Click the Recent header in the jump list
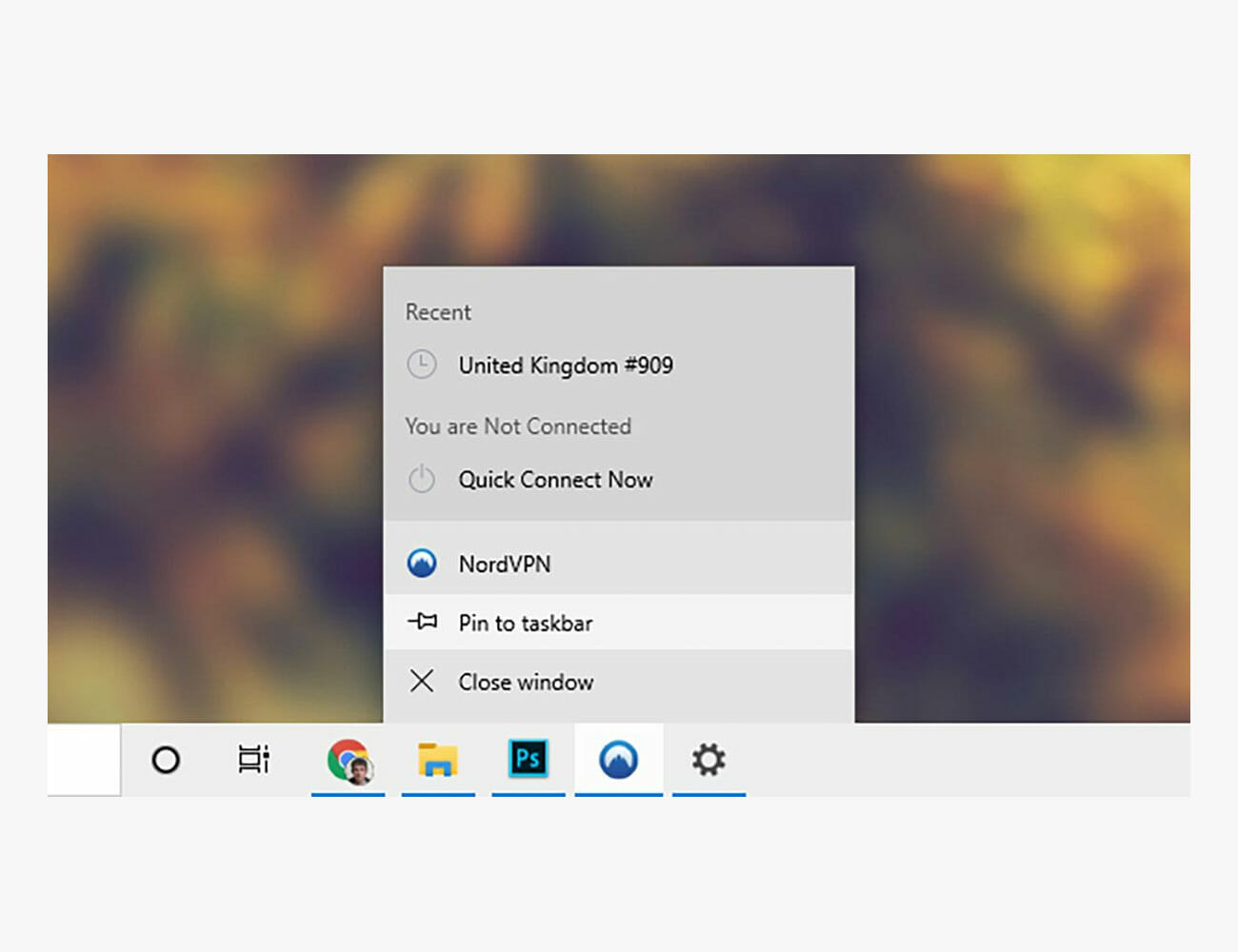1238x952 pixels. click(438, 312)
